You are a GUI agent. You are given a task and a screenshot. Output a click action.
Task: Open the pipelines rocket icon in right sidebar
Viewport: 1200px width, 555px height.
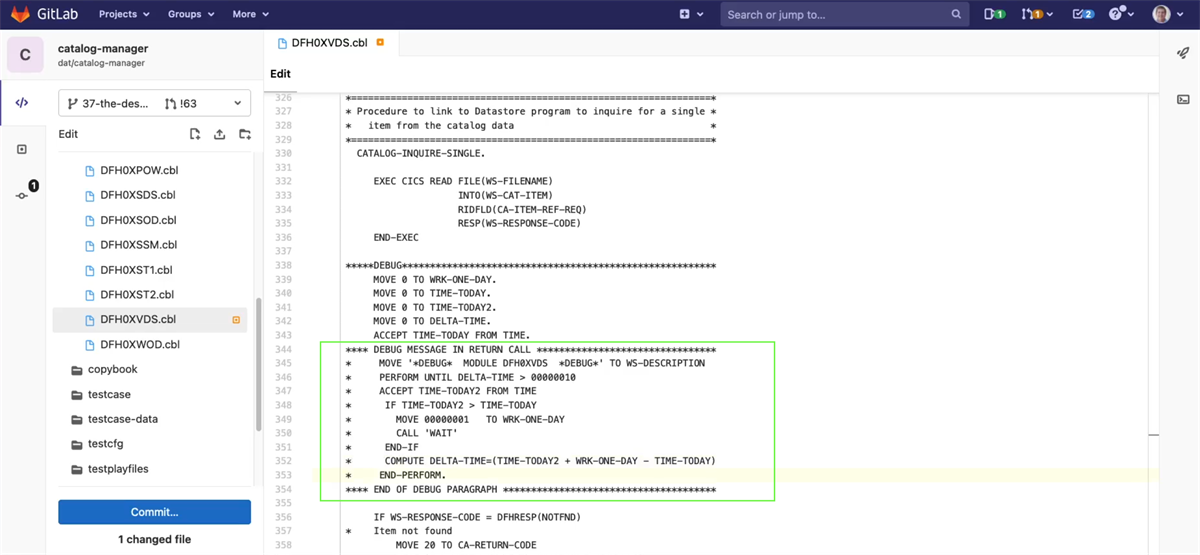[x=1183, y=54]
